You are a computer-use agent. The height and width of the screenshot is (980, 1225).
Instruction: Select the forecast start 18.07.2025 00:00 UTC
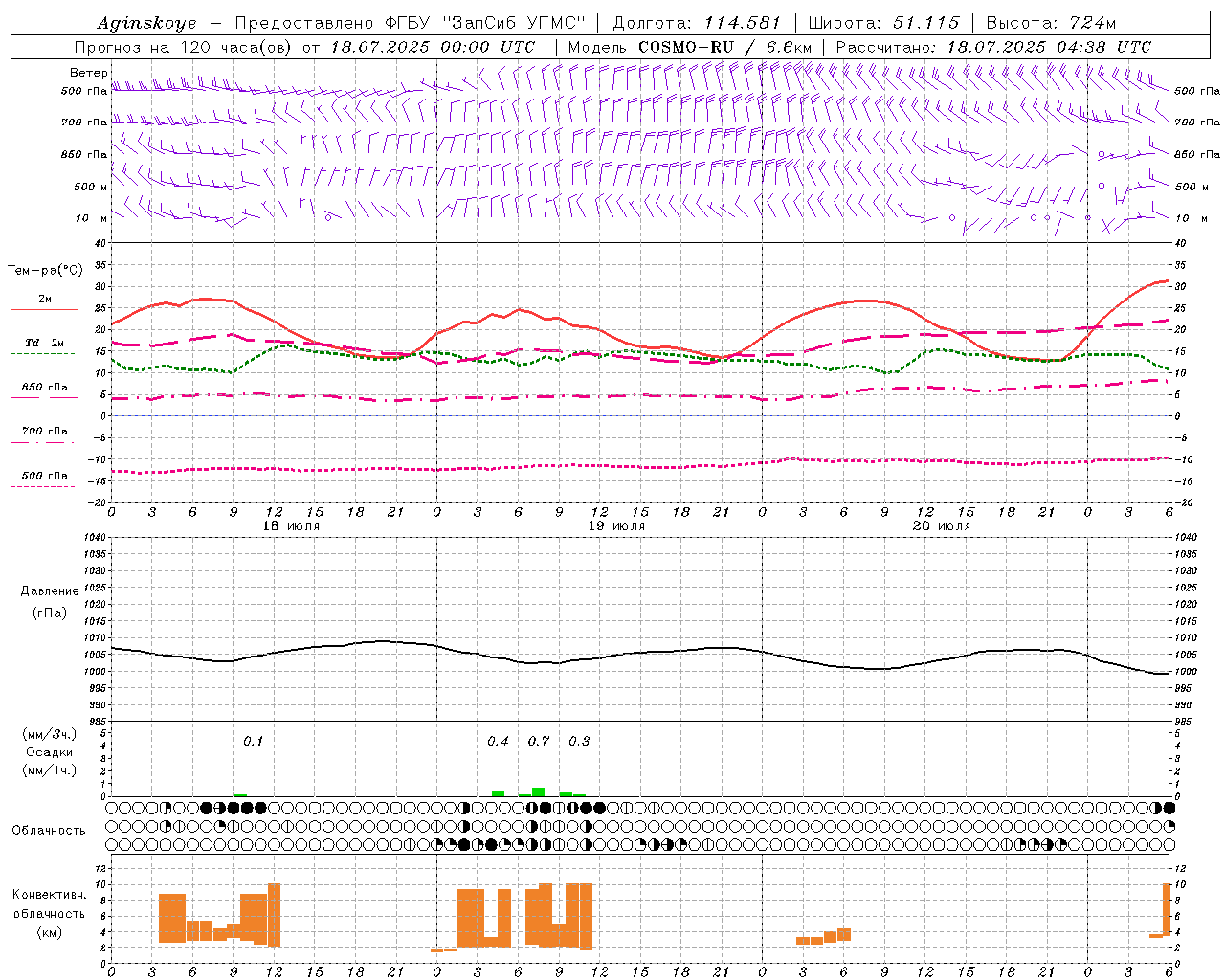click(433, 47)
